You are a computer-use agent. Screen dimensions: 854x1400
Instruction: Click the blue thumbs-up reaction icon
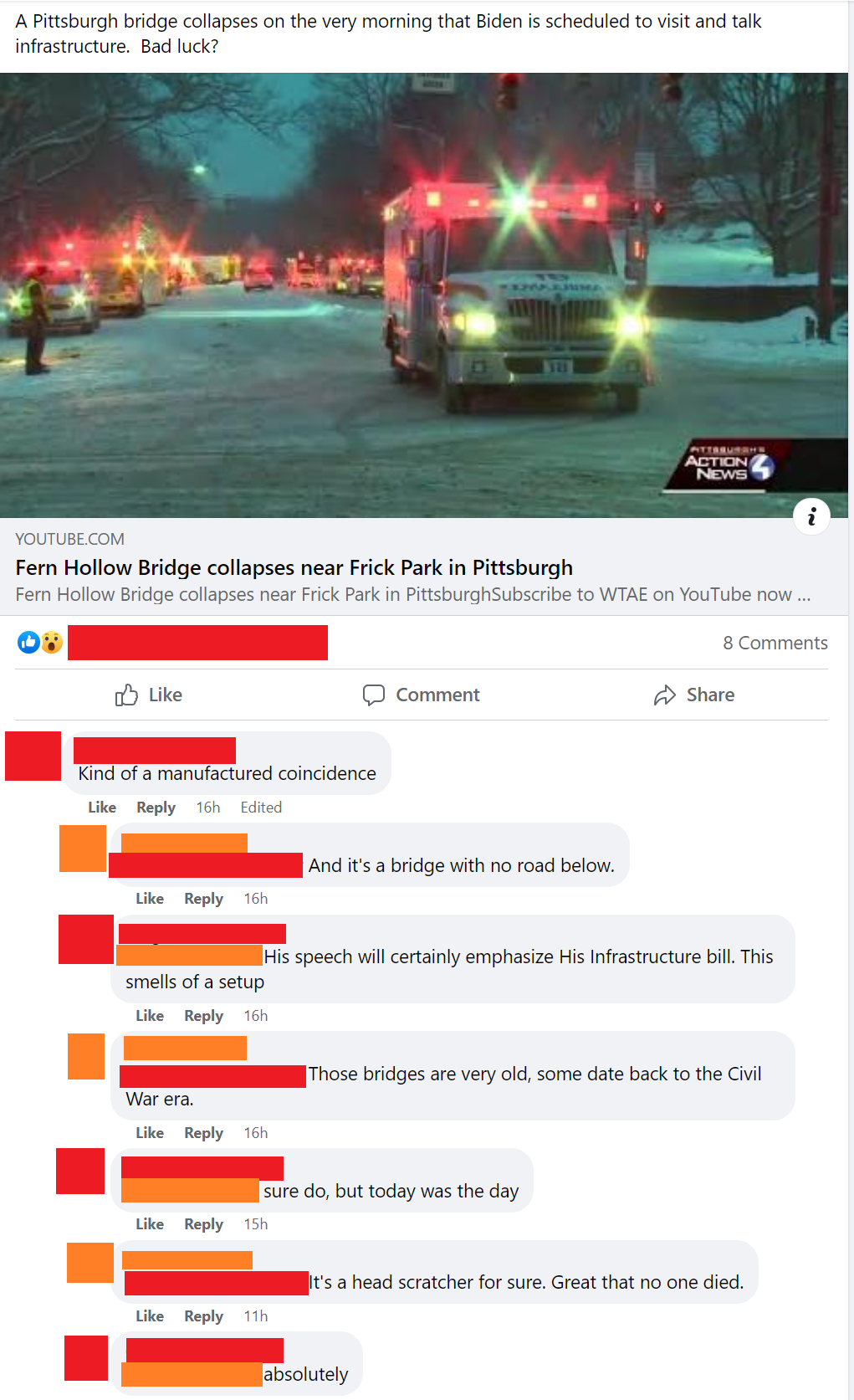pos(28,643)
